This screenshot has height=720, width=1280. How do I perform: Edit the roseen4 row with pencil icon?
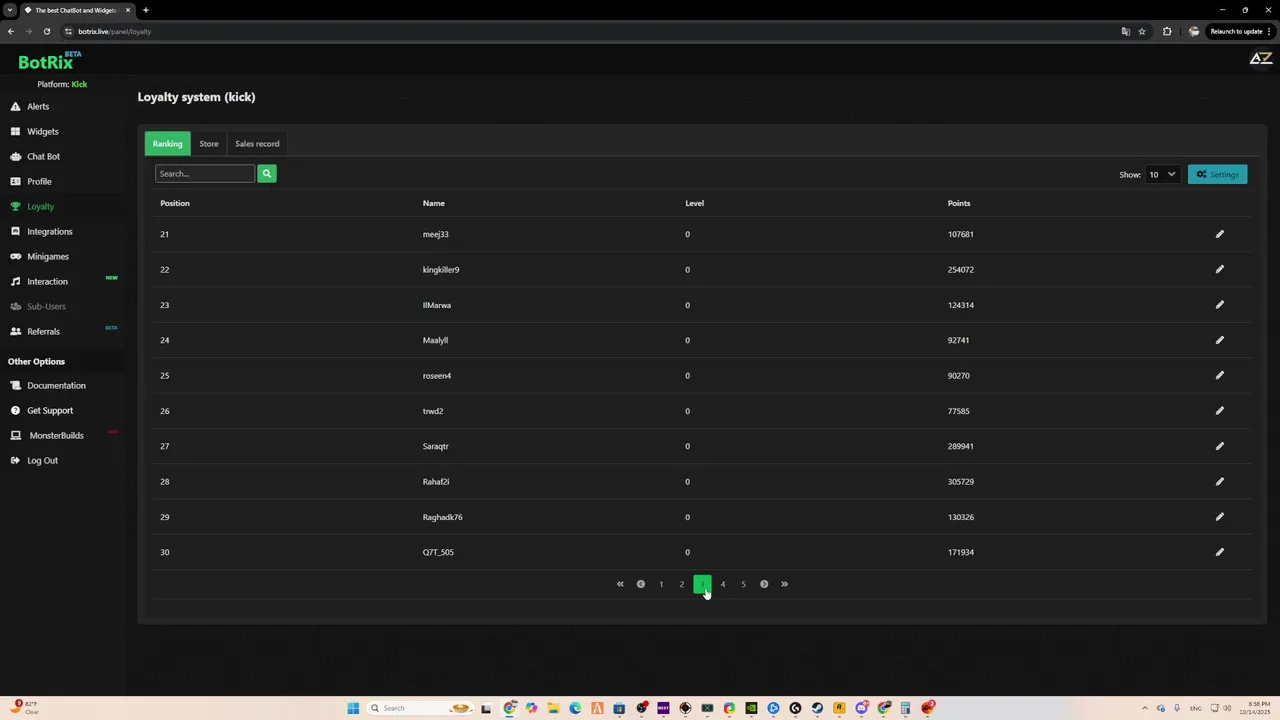(1219, 375)
